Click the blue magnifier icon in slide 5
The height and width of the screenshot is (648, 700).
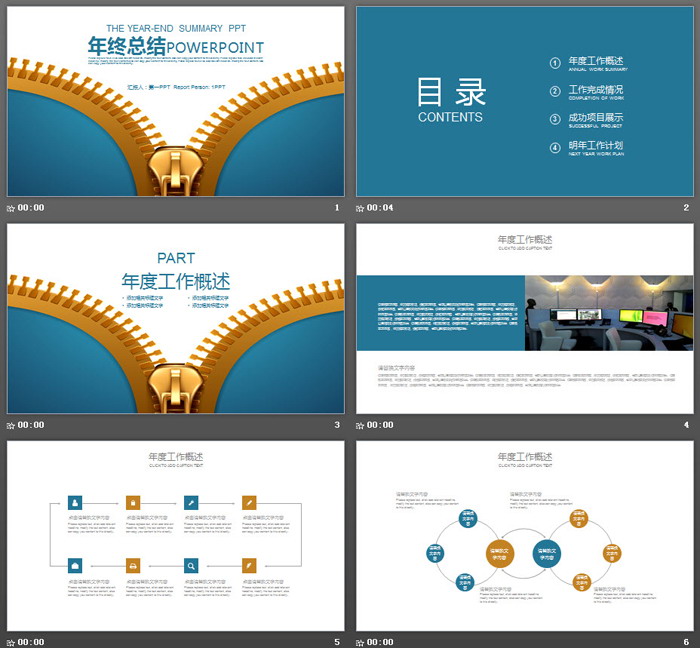pos(191,566)
